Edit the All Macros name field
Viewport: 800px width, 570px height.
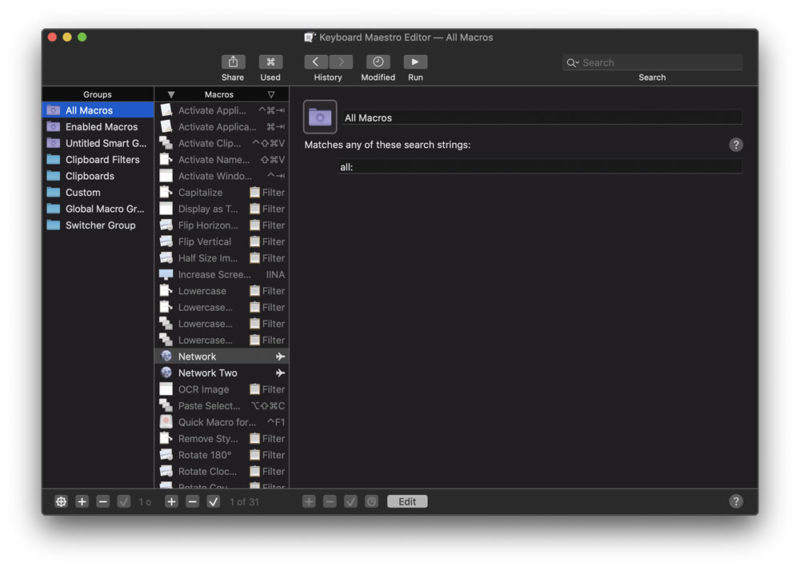click(542, 117)
